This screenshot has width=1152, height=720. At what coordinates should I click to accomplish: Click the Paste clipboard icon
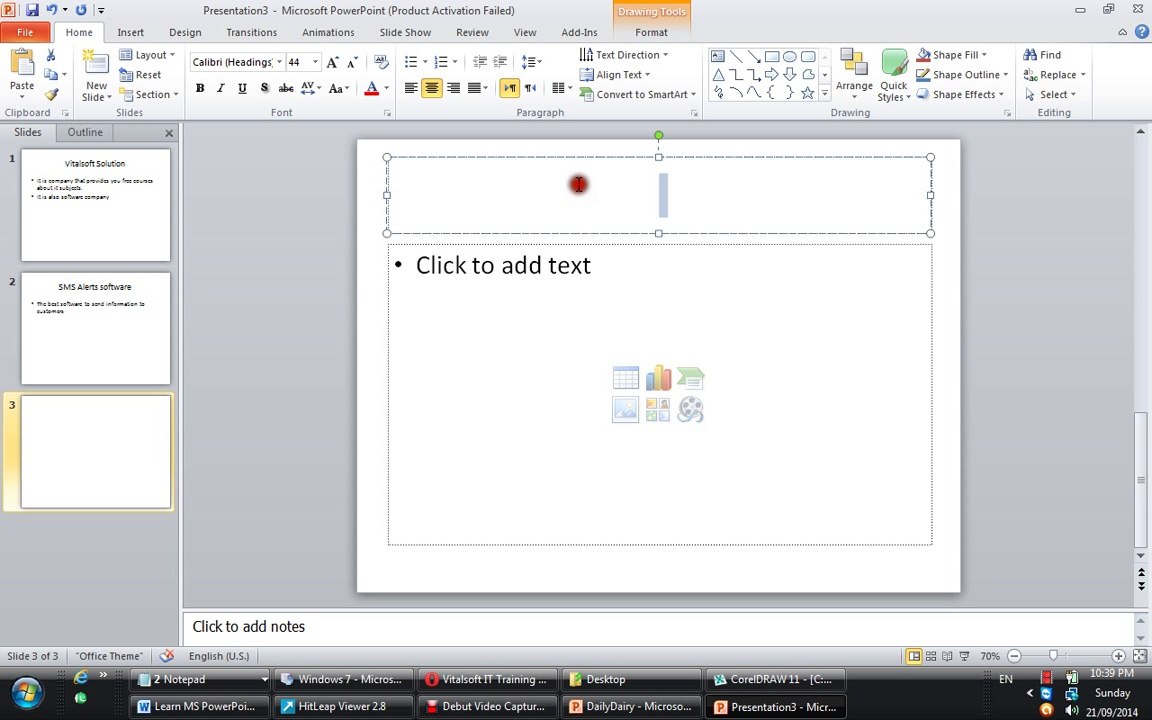click(21, 64)
